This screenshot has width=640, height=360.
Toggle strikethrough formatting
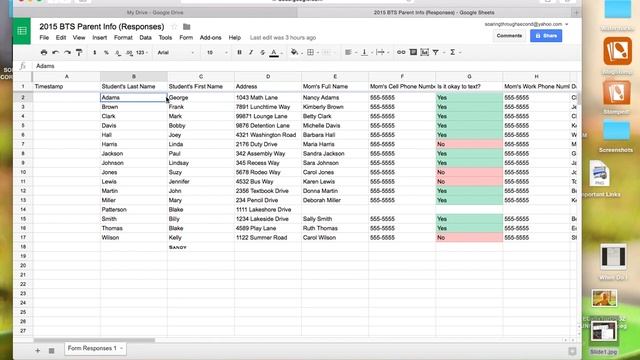point(262,52)
